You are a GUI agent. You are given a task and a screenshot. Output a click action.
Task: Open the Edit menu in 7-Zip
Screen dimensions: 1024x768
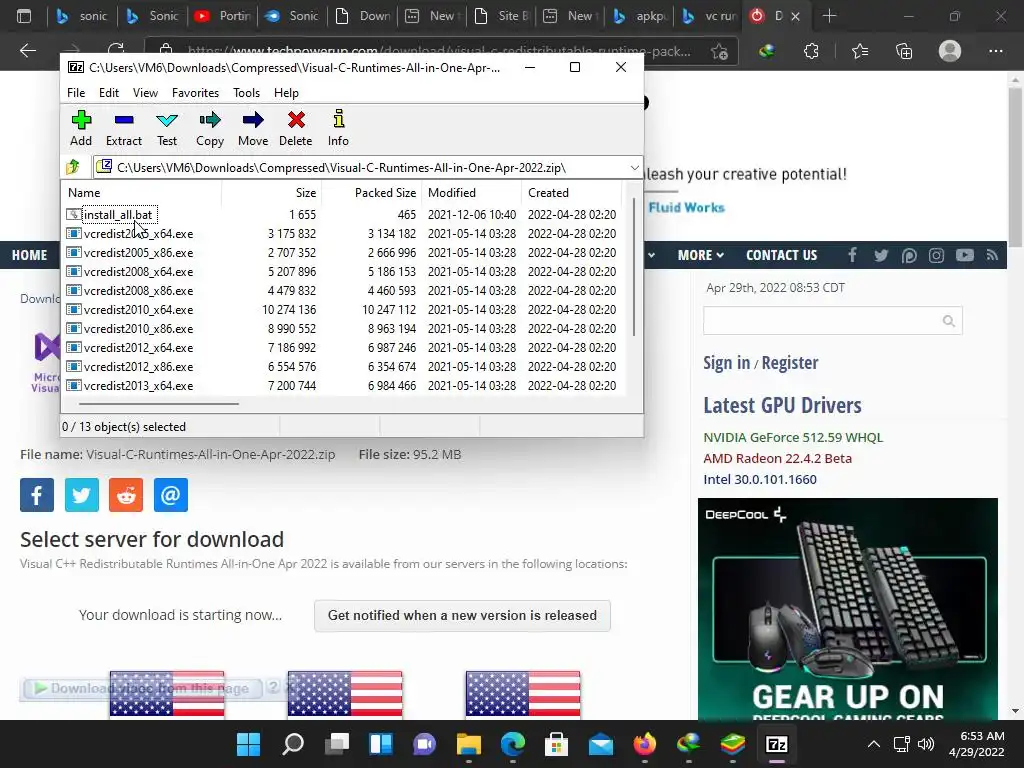pos(109,93)
